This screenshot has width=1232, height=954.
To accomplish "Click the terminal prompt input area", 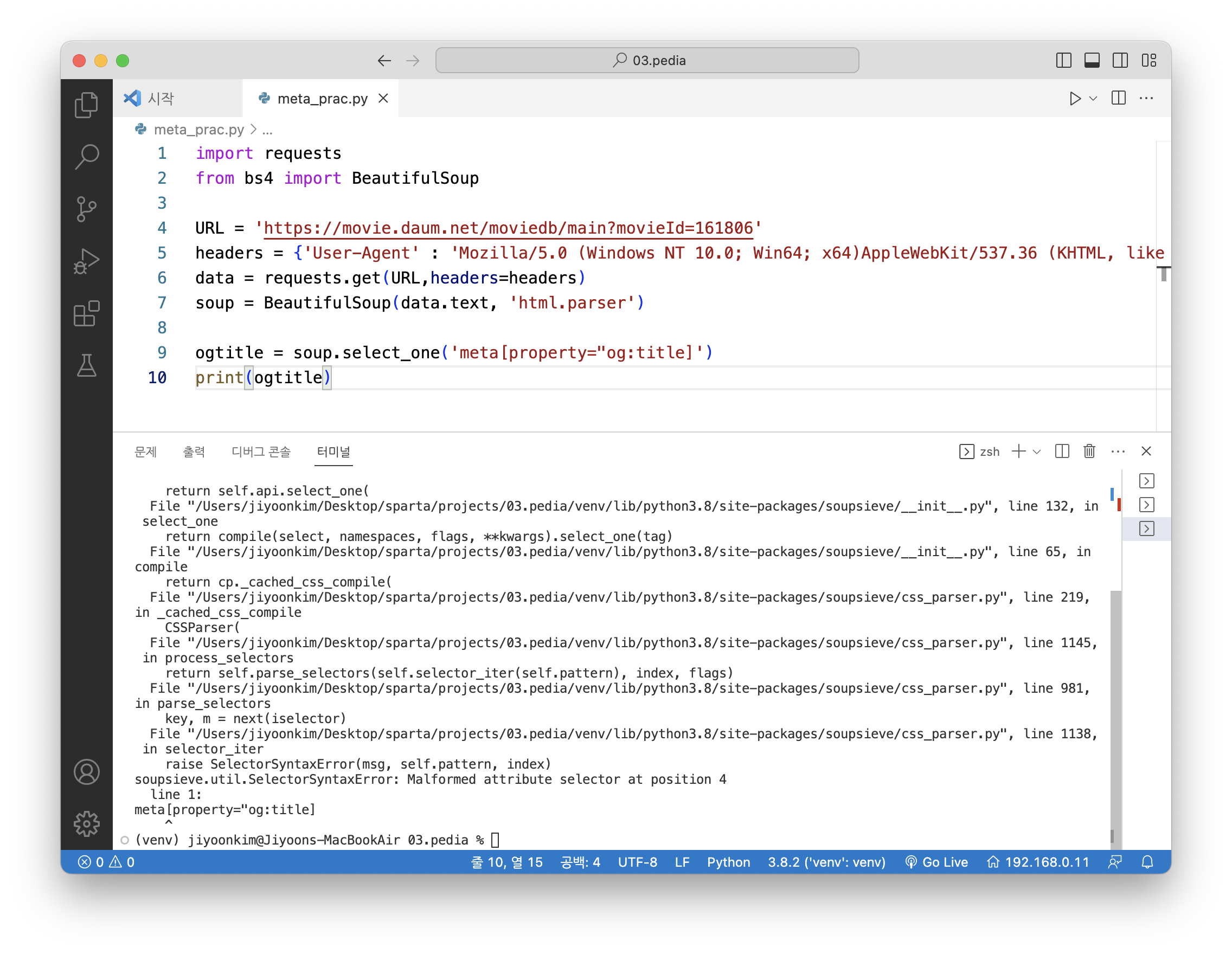I will (495, 840).
